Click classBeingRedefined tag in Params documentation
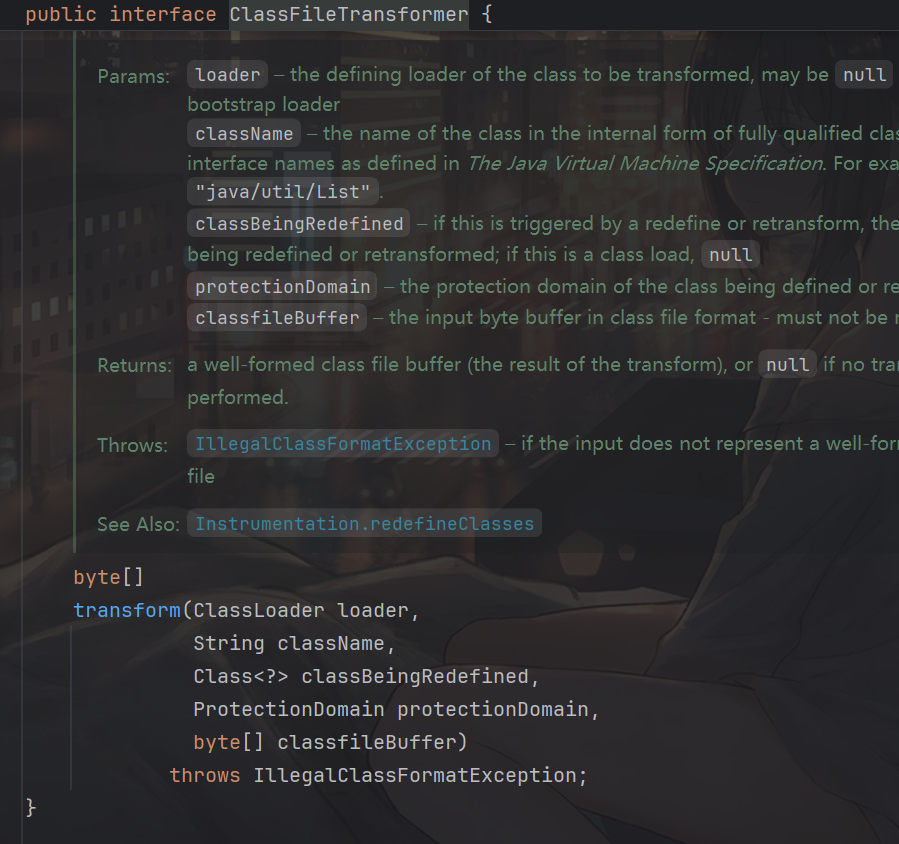The height and width of the screenshot is (844, 899). coord(298,224)
